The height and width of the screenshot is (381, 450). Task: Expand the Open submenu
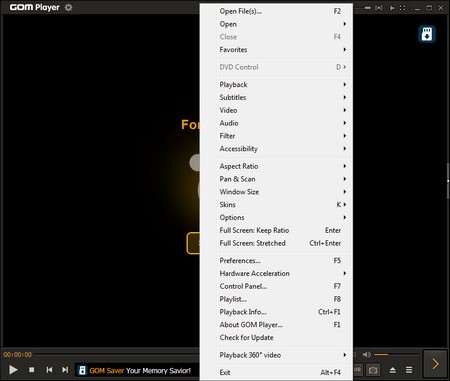pos(280,24)
